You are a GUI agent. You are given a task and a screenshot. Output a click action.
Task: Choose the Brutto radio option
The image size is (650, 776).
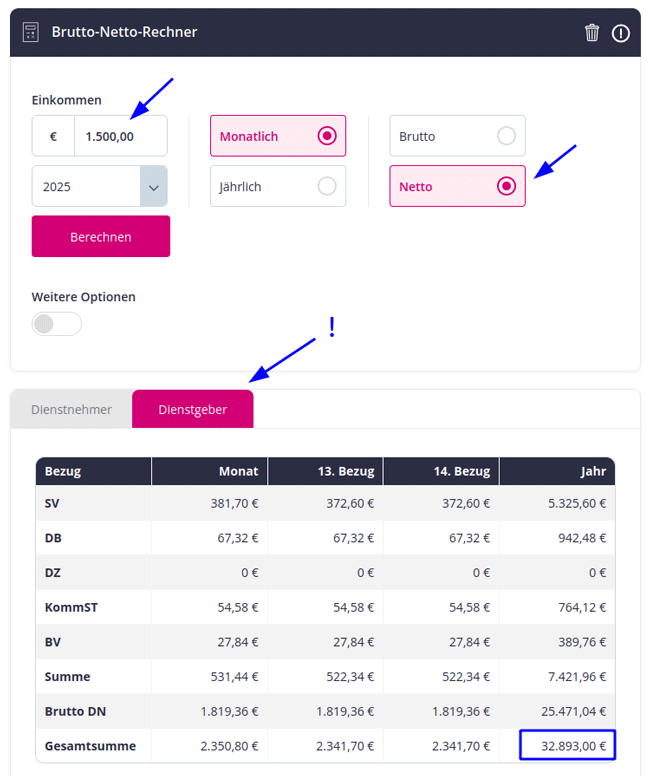[457, 136]
